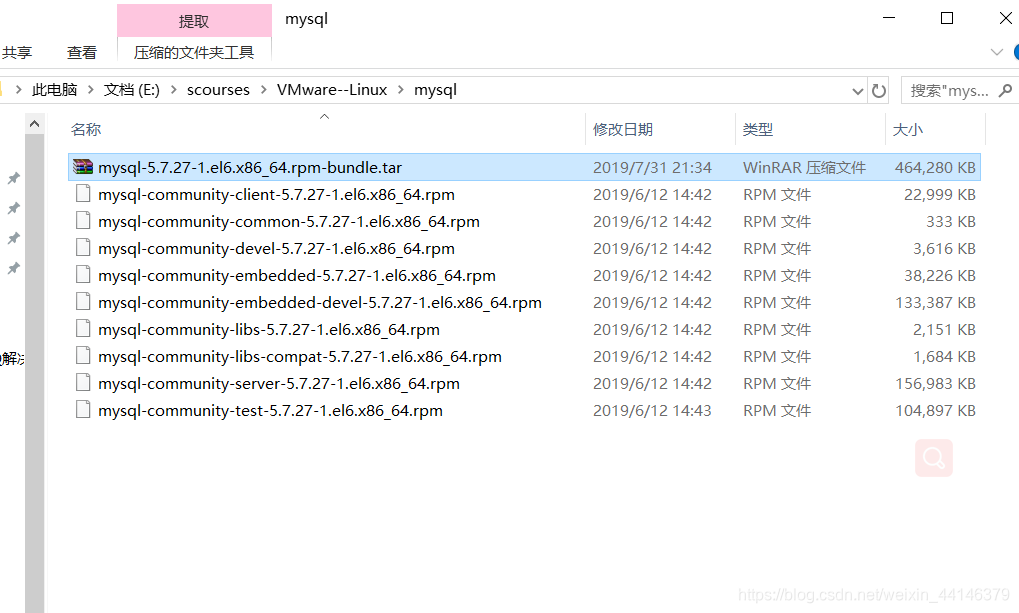Click file icon of mysql-community-server rpm
This screenshot has height=613, width=1019.
(83, 383)
